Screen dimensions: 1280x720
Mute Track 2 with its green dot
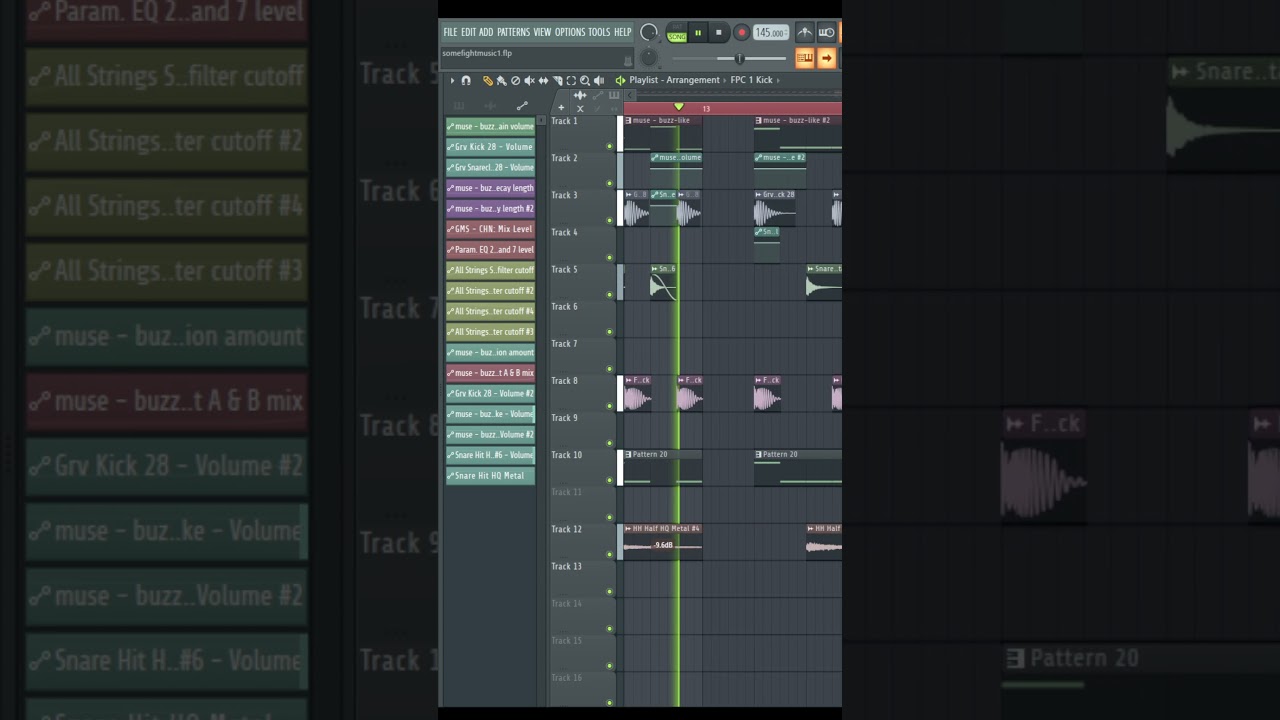tap(609, 183)
